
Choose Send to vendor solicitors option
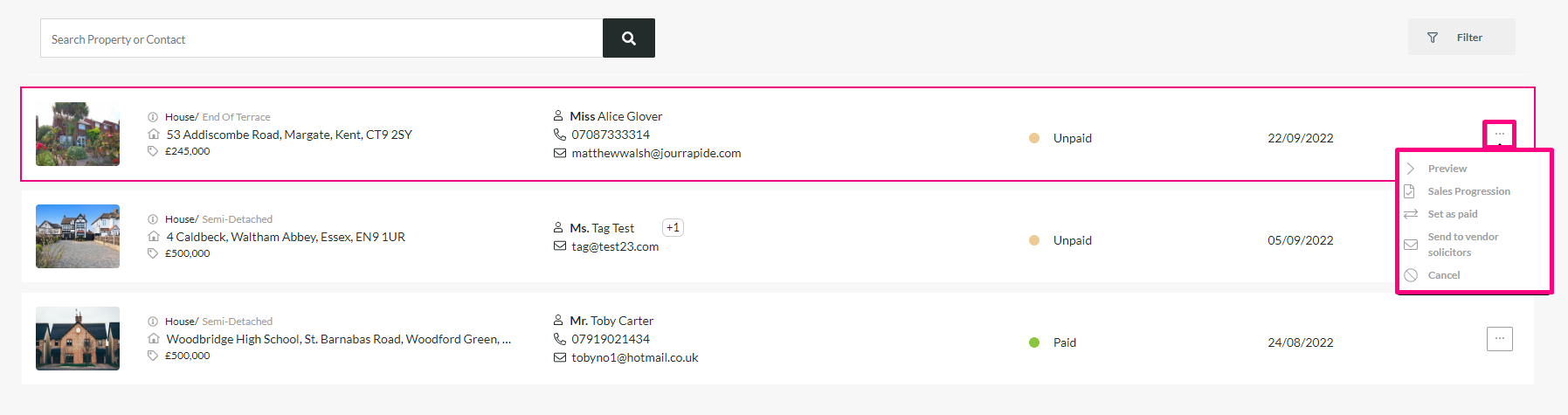(1463, 245)
